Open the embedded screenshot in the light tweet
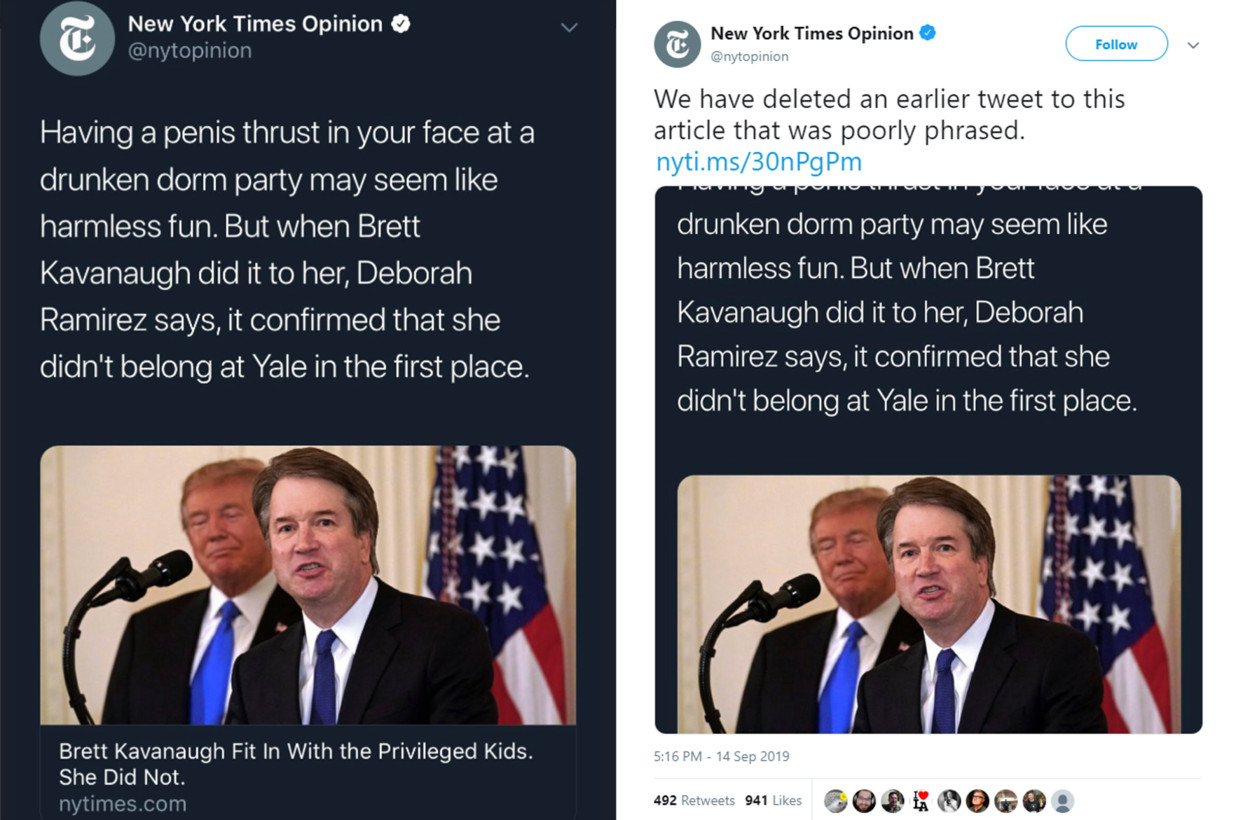This screenshot has height=820, width=1236. [928, 460]
